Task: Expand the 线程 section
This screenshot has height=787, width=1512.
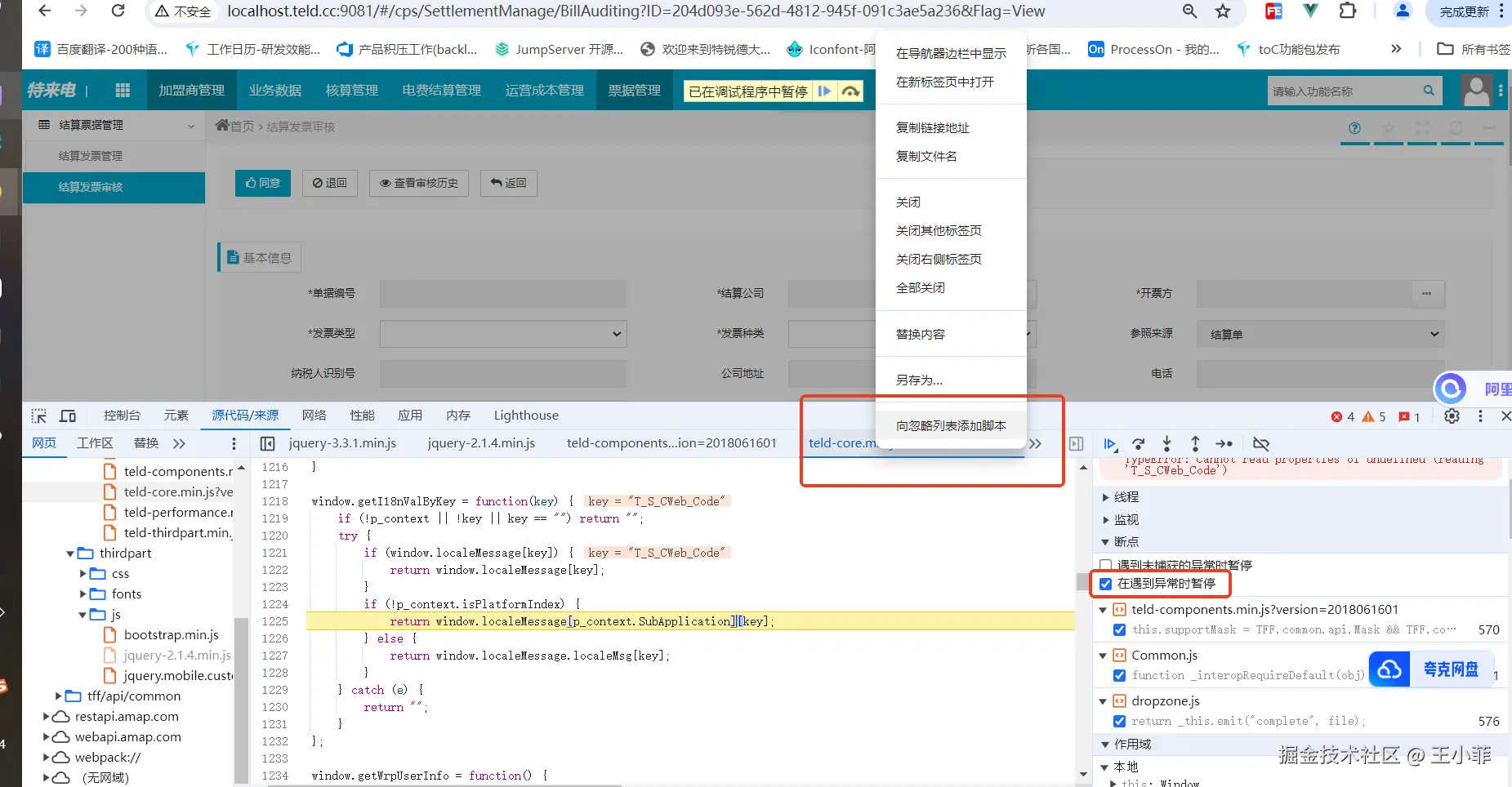Action: click(x=1106, y=497)
